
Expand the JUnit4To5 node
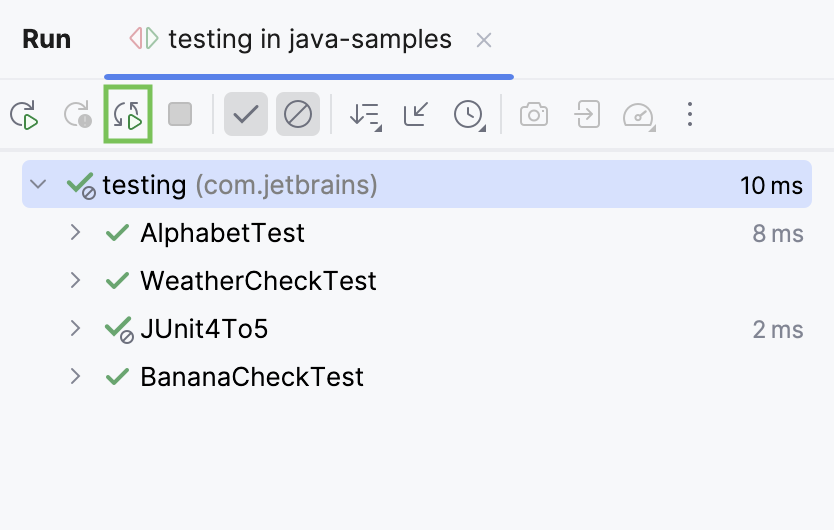pos(75,328)
